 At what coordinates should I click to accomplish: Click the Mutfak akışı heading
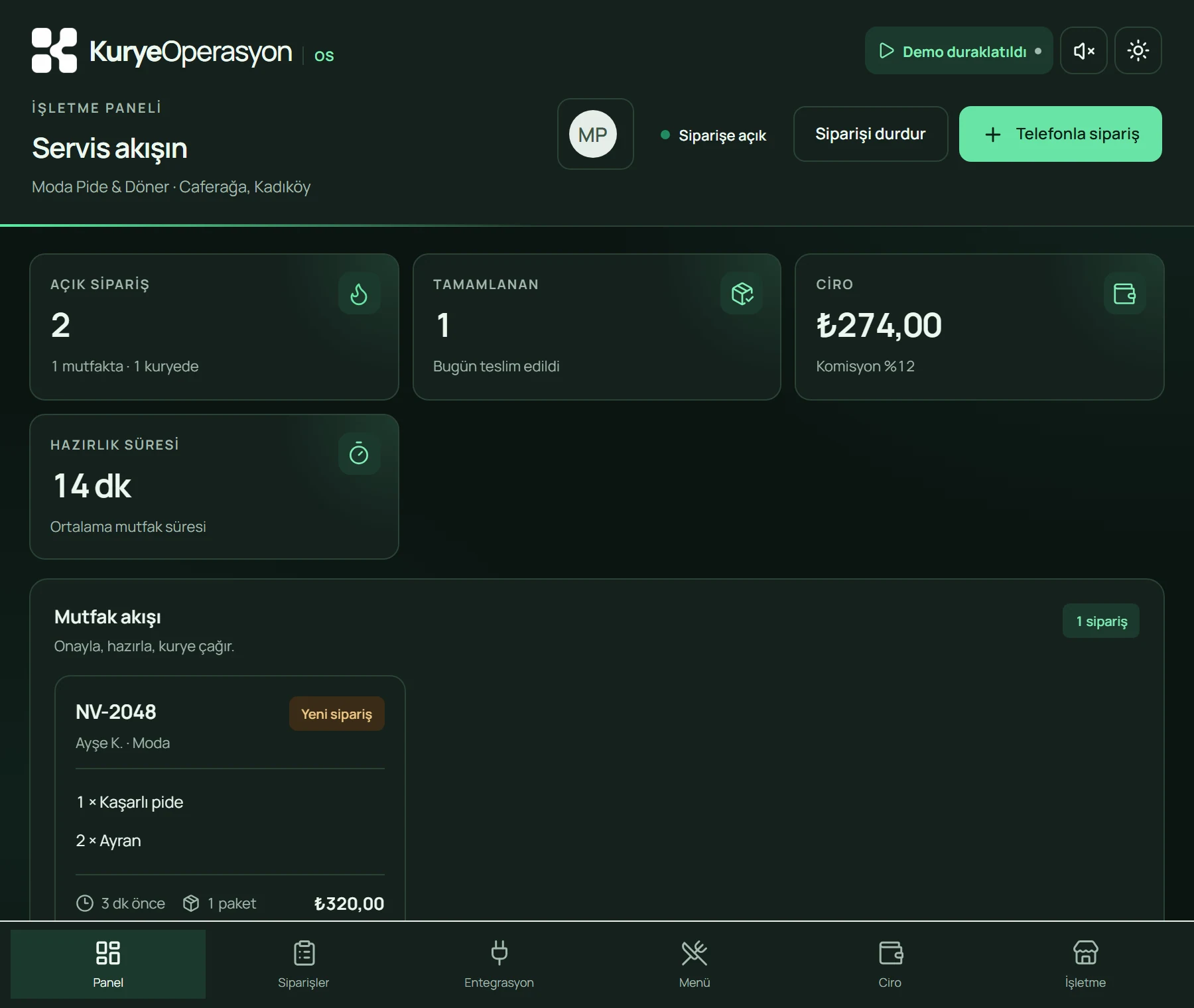[x=107, y=617]
